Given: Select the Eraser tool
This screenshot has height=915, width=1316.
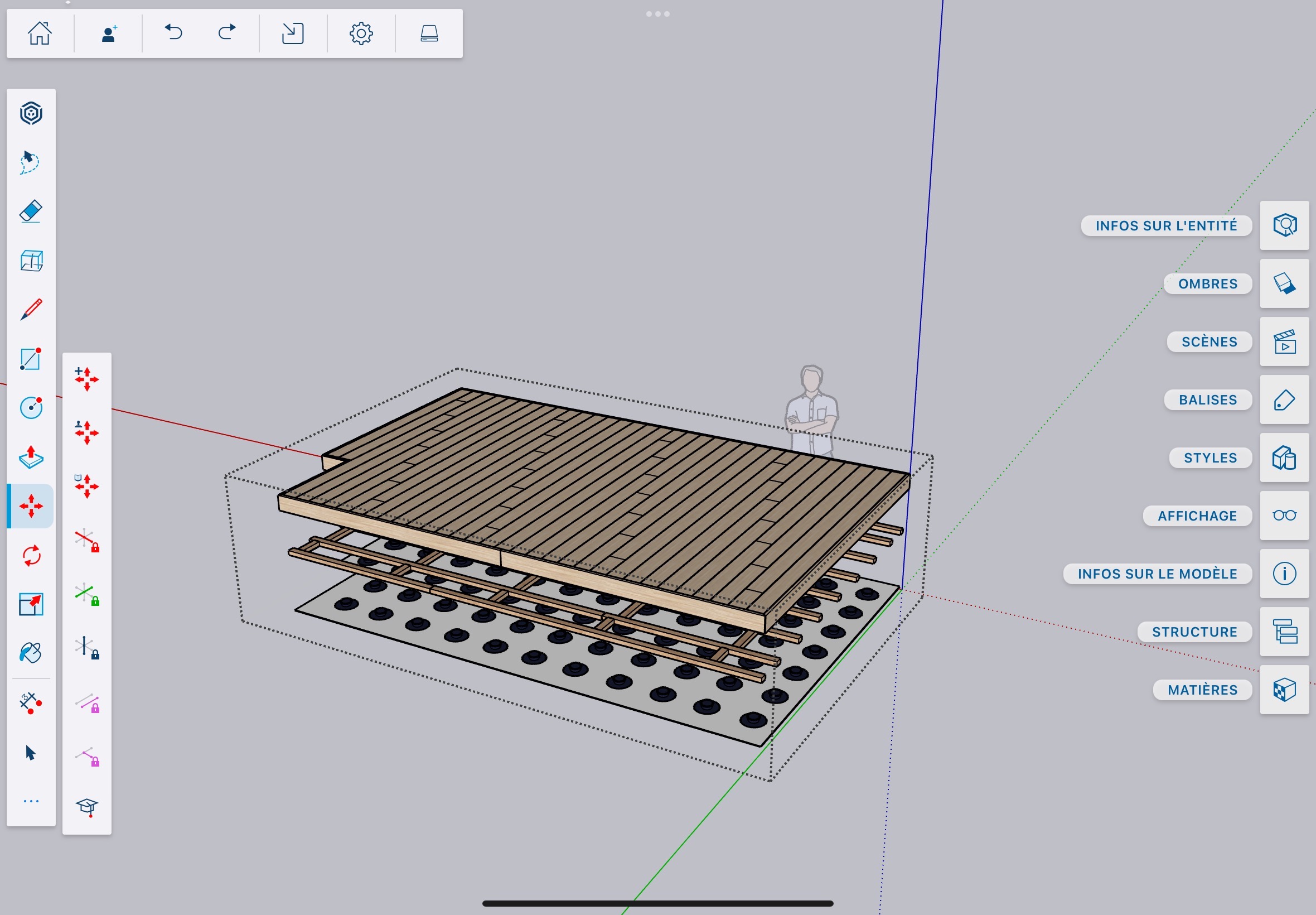Looking at the screenshot, I should [31, 211].
